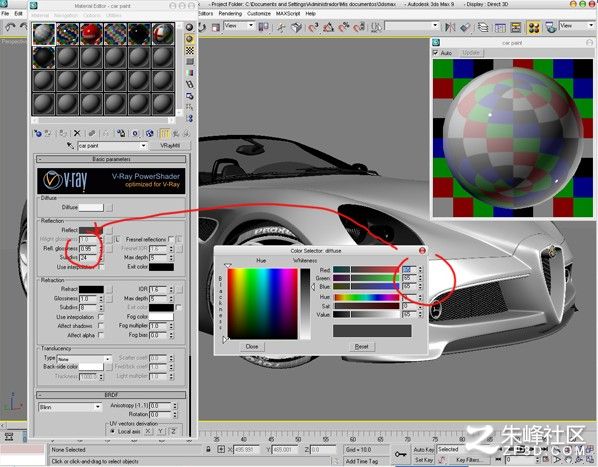This screenshot has width=598, height=467.
Task: Click Show Map in Viewport icon
Action: point(150,133)
